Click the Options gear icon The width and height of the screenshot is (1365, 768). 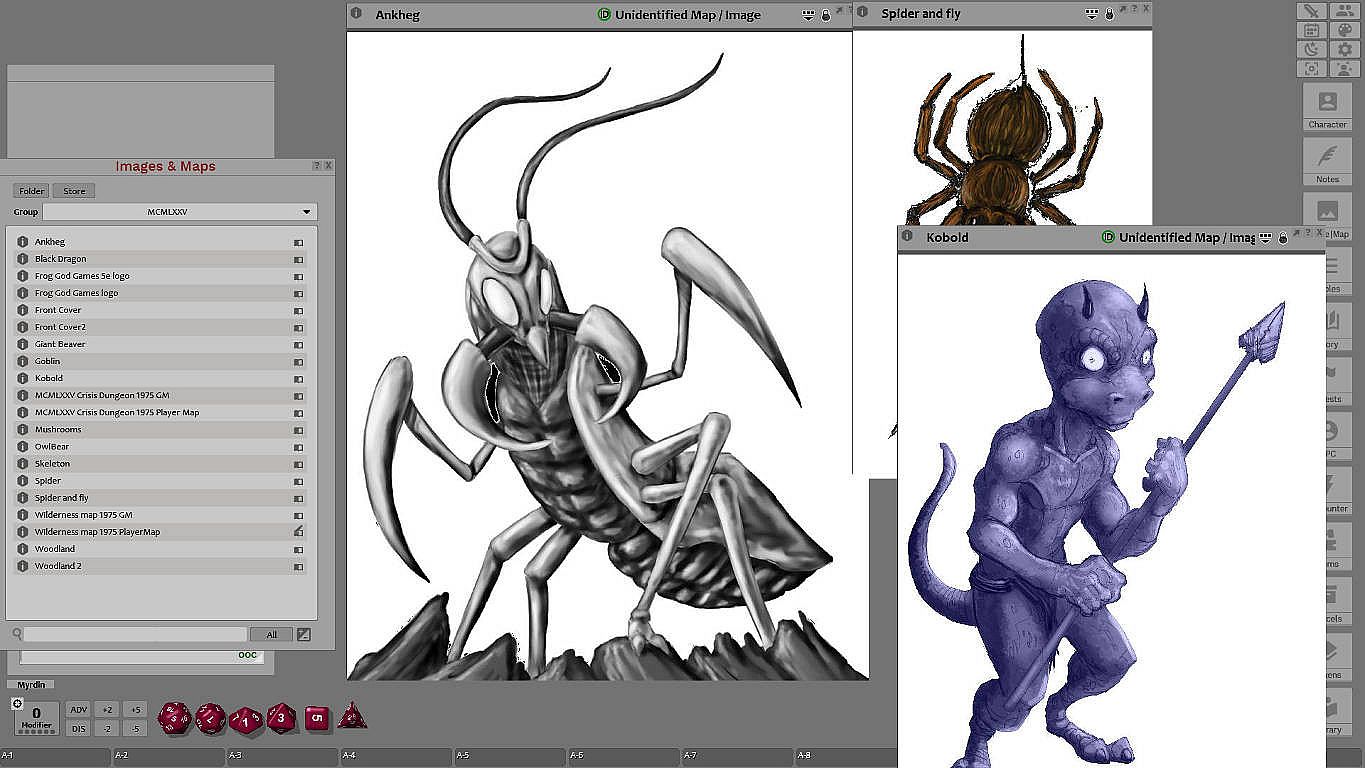coord(1344,49)
